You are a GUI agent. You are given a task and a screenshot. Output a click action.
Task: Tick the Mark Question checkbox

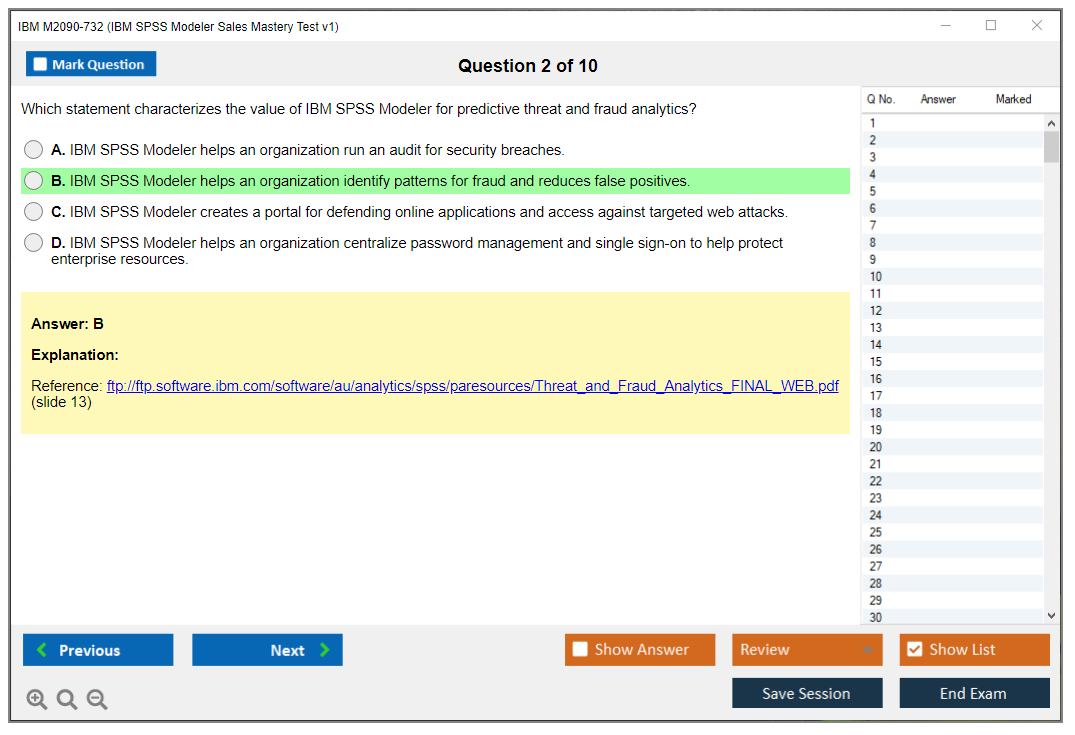(41, 65)
